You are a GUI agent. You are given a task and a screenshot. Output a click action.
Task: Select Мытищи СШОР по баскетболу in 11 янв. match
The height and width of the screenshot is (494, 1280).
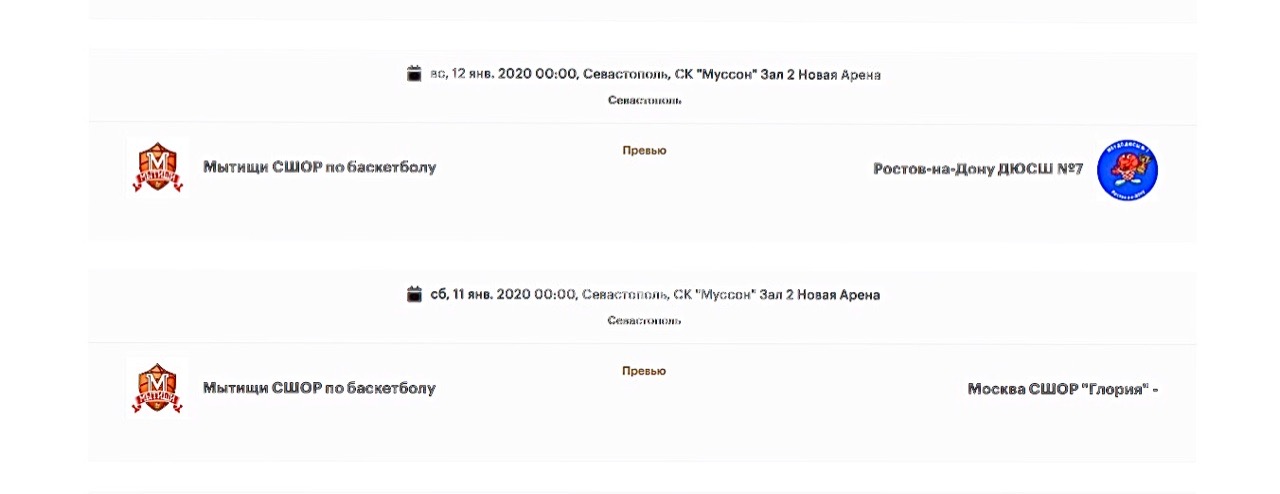point(320,388)
